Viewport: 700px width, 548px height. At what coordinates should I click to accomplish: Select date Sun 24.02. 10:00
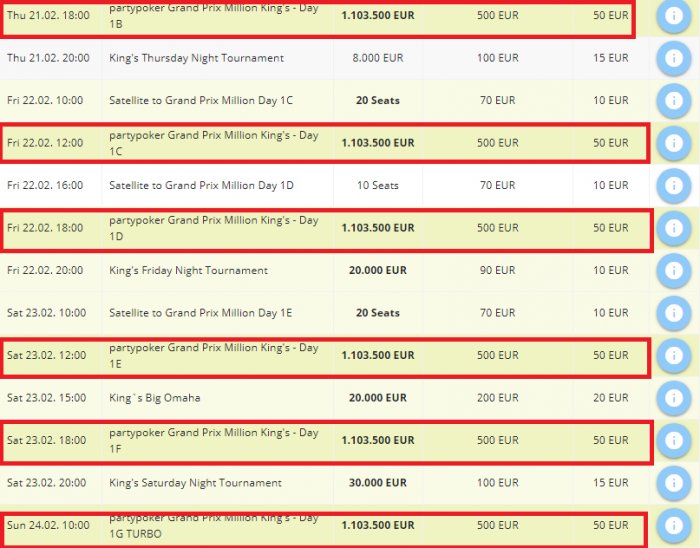pyautogui.click(x=48, y=525)
